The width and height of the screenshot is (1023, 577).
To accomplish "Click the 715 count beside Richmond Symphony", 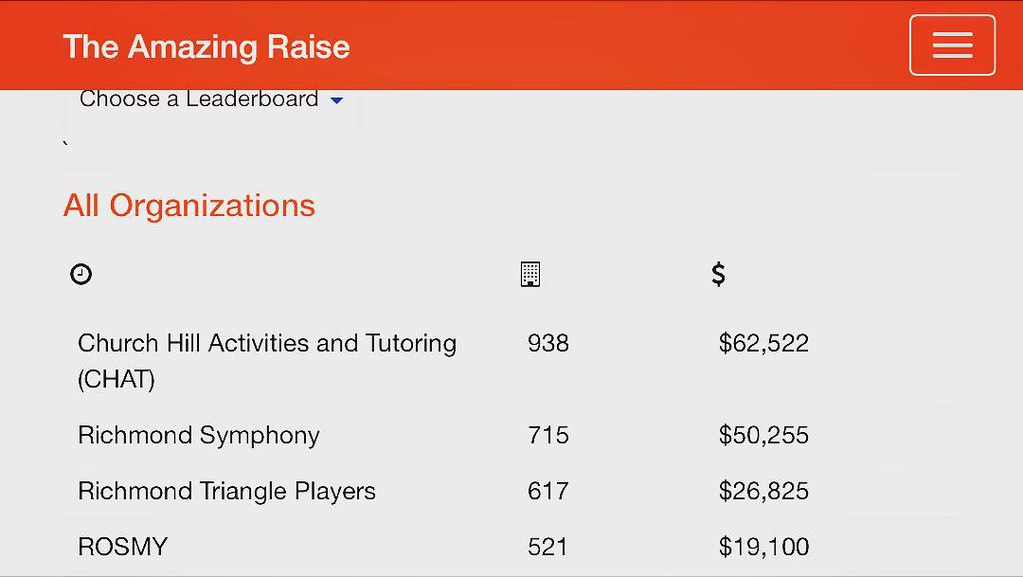I will (548, 435).
